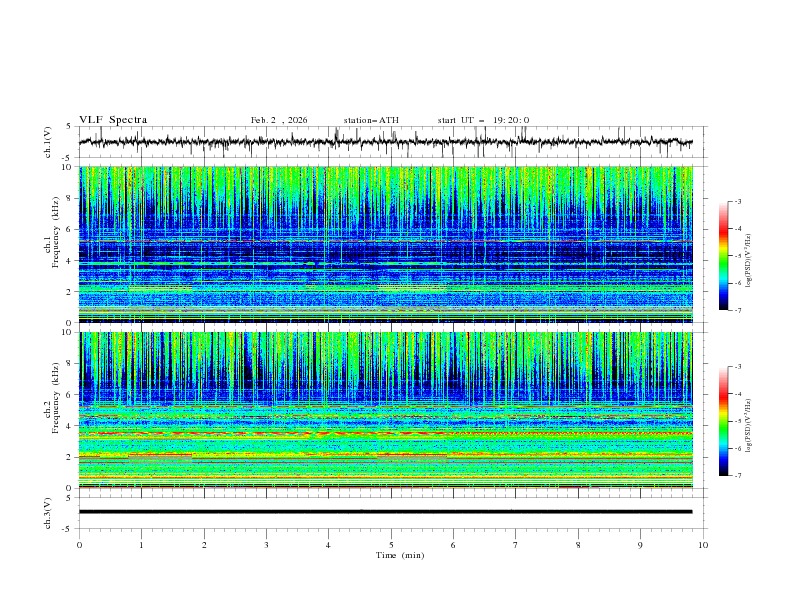Click the time axis tick label "8"
The width and height of the screenshot is (792, 612).
[578, 545]
